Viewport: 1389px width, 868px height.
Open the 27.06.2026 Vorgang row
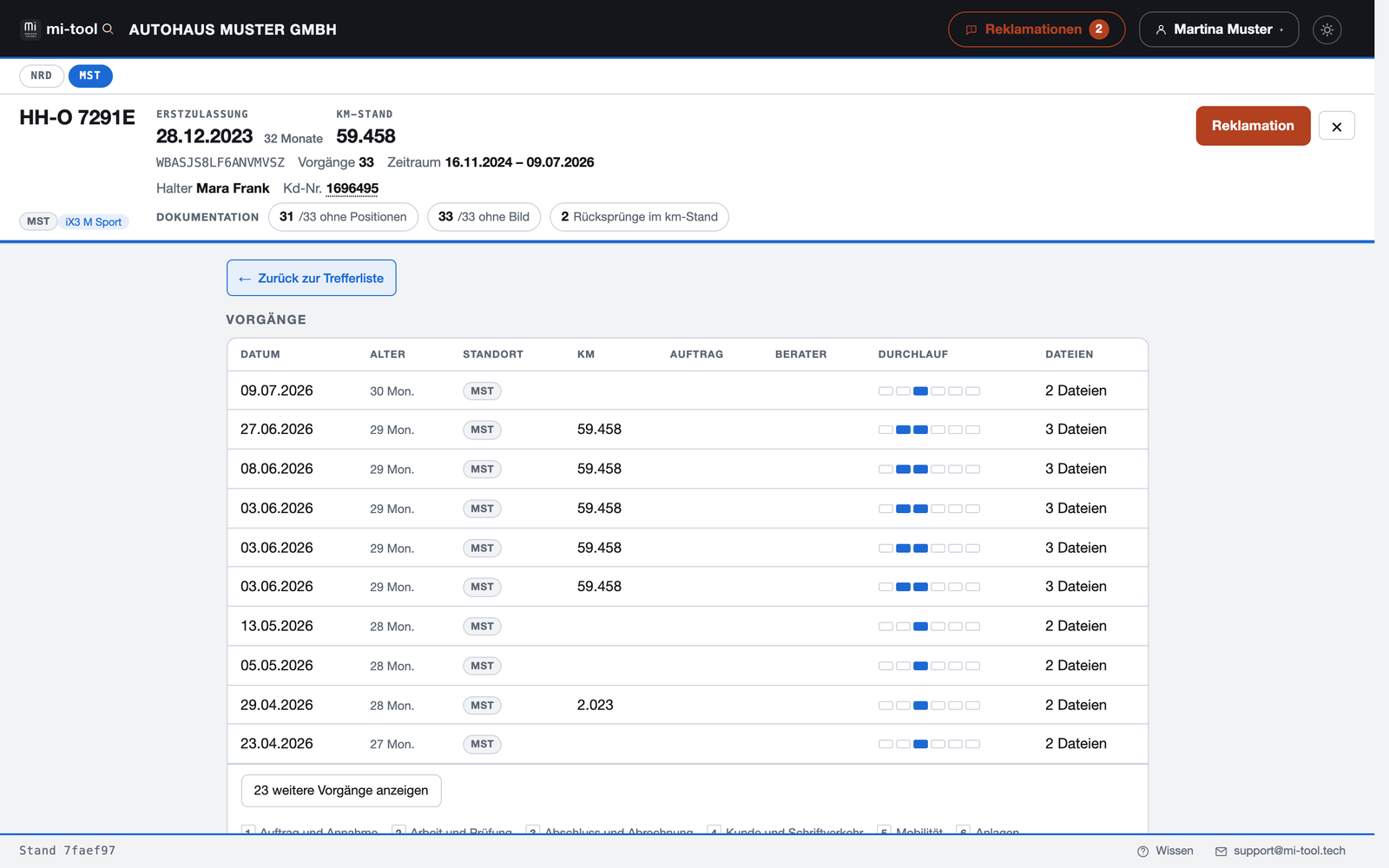pyautogui.click(x=687, y=430)
